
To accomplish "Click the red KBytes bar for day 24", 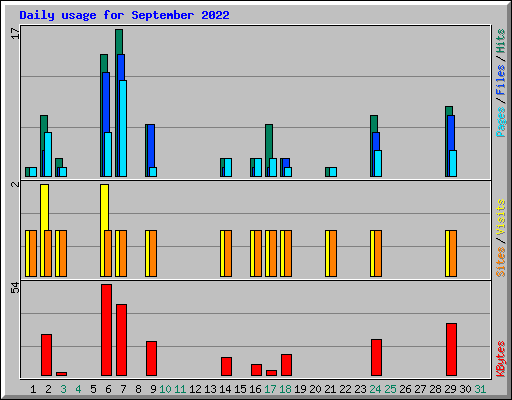I will (x=376, y=358).
